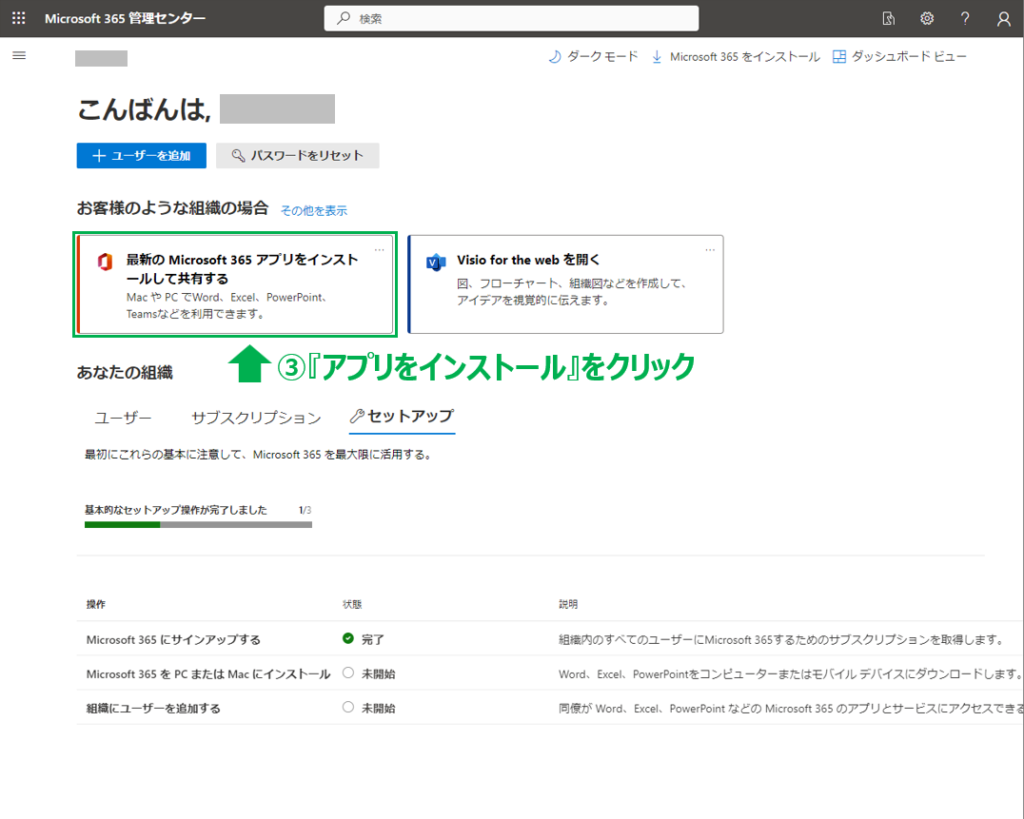
Task: Switch to the ユーザー tab
Action: click(x=123, y=417)
